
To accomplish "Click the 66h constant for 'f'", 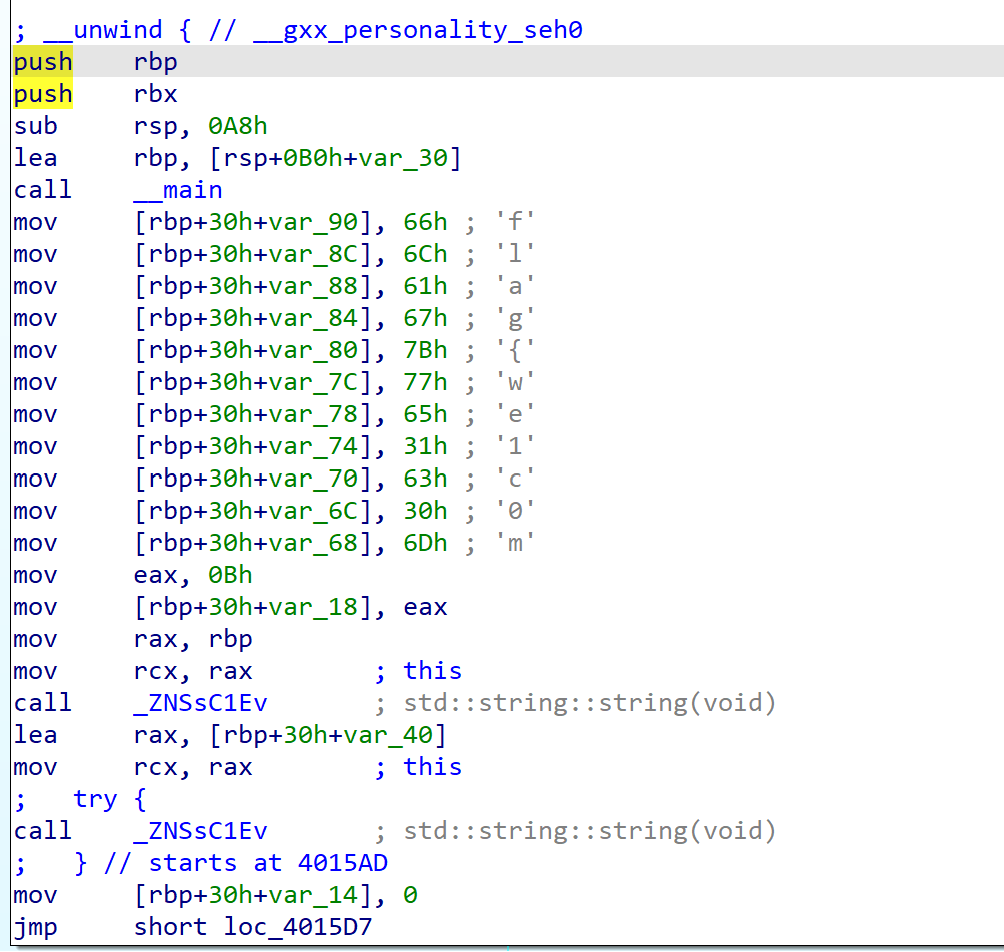I will tap(425, 222).
